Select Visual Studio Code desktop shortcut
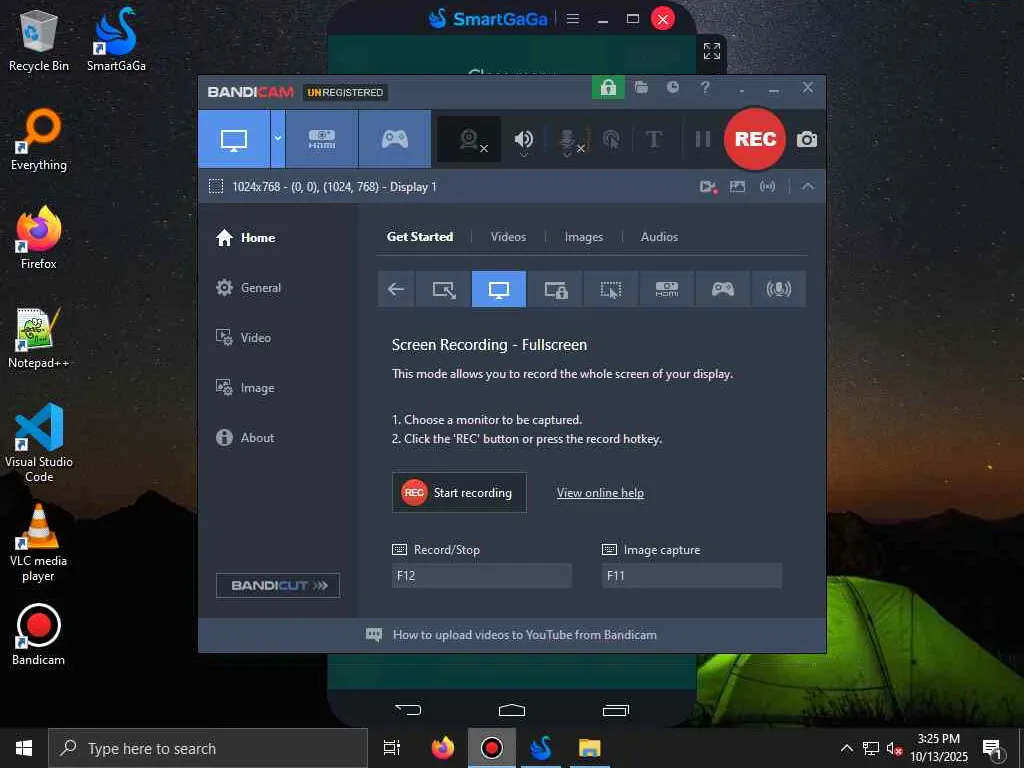This screenshot has width=1024, height=768. coord(39,443)
